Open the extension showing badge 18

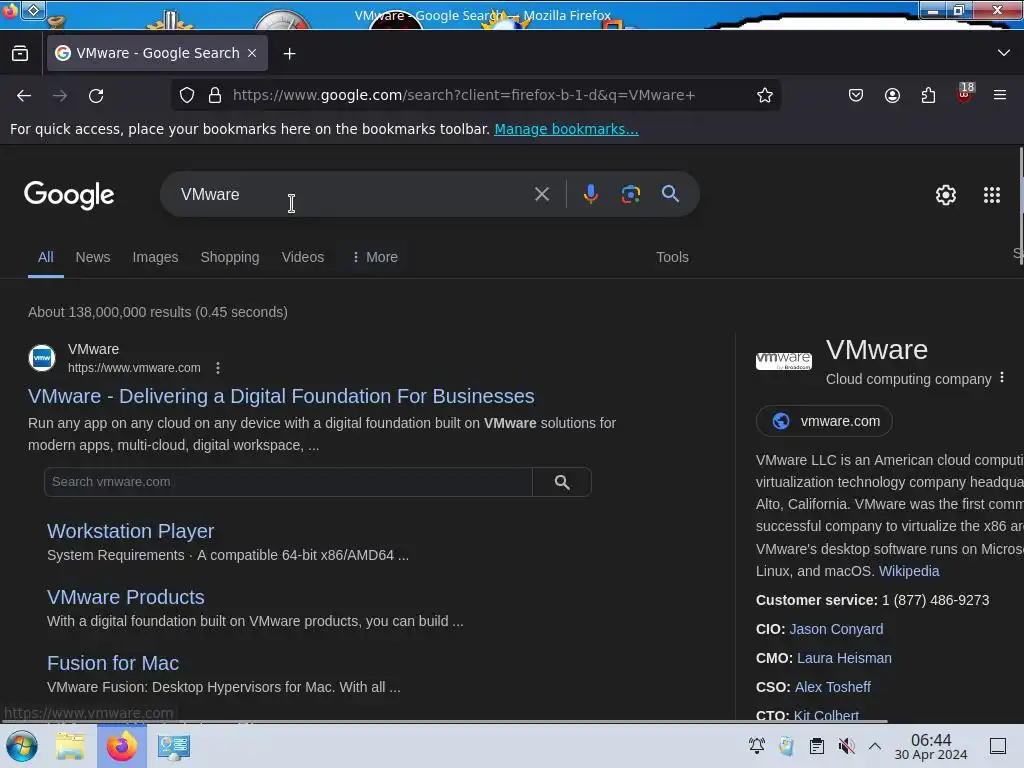964,93
